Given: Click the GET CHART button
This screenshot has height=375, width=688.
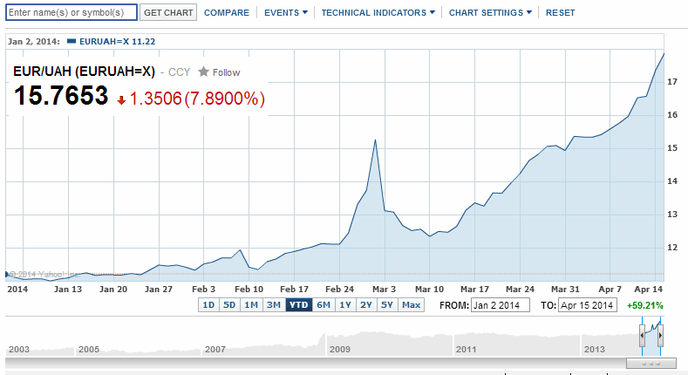Looking at the screenshot, I should point(168,12).
